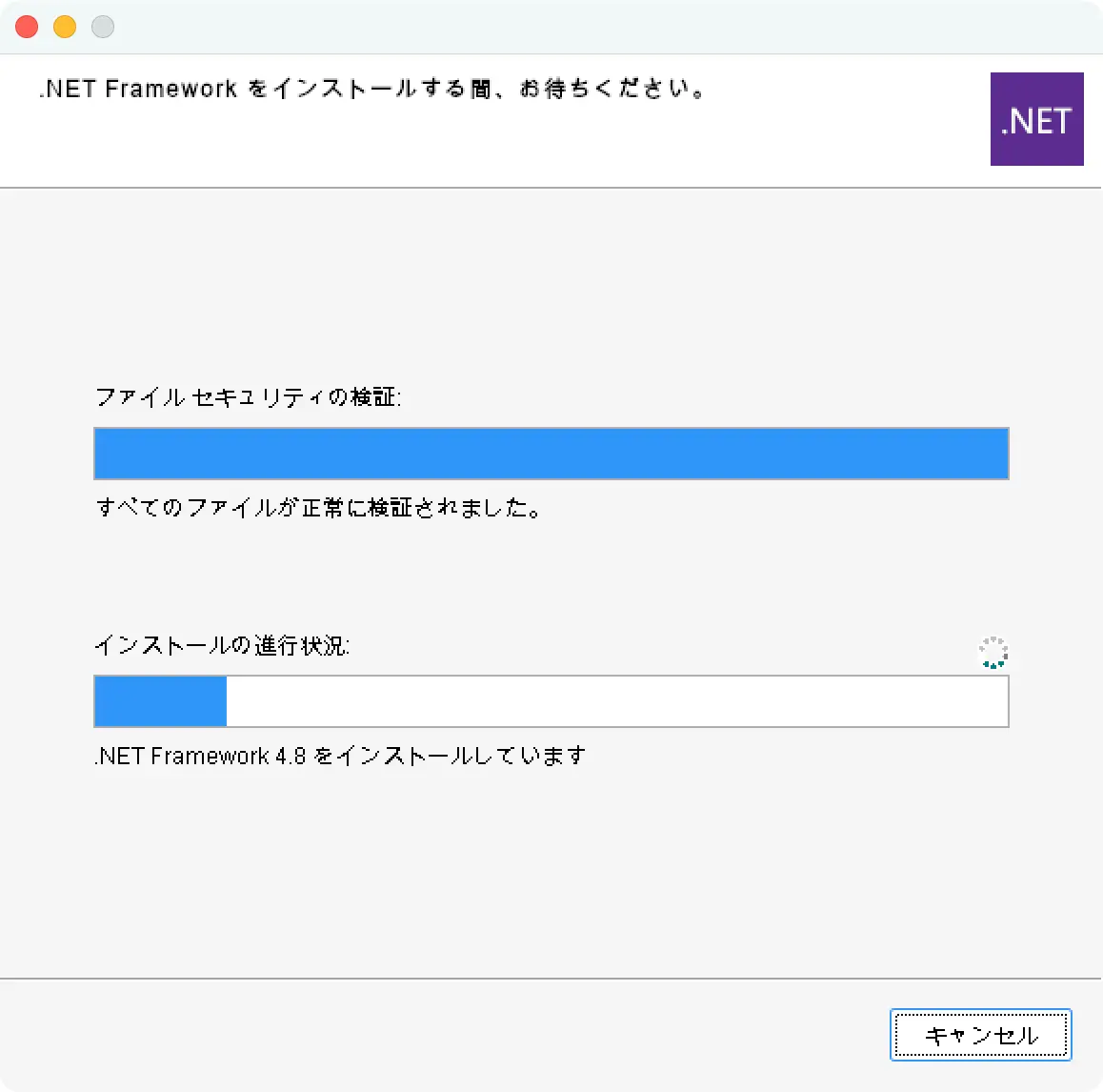This screenshot has width=1103, height=1092.
Task: Click the キャンセル button
Action: tap(980, 1035)
